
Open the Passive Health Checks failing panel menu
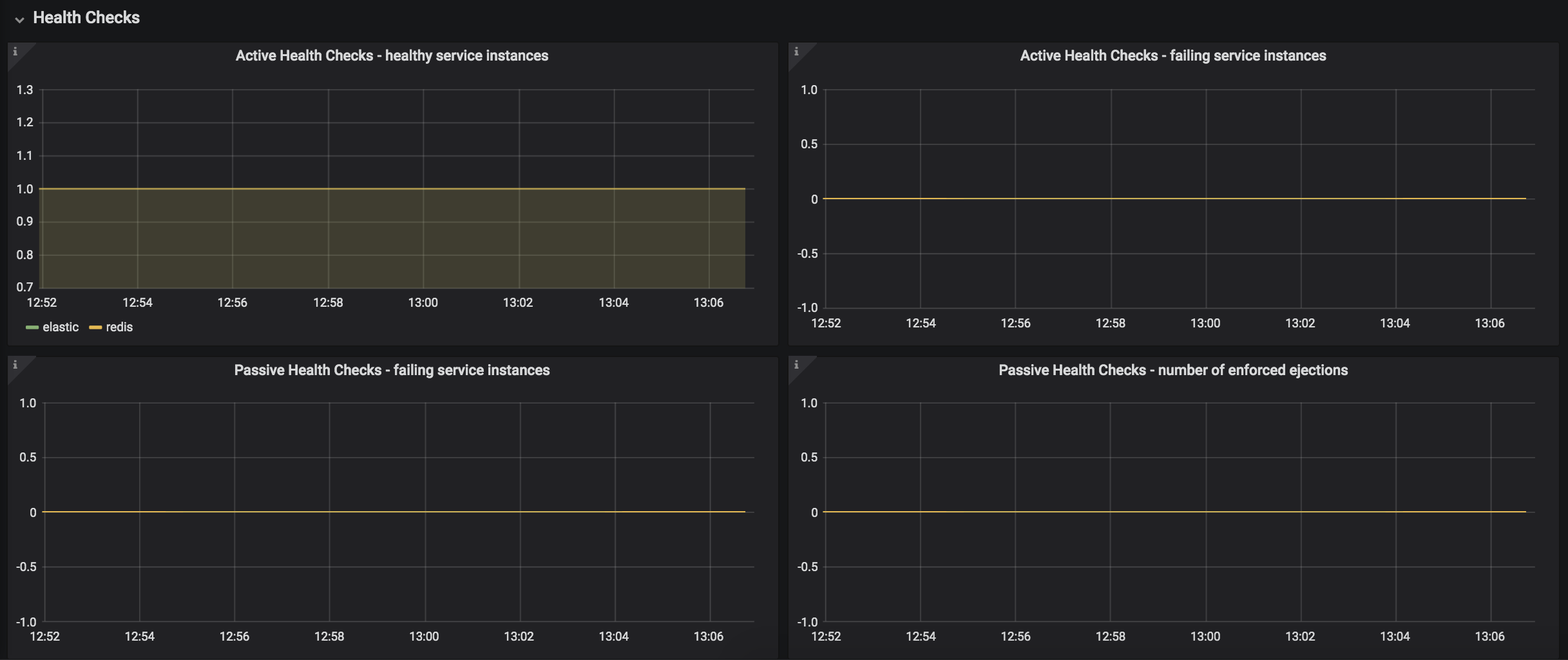(392, 370)
